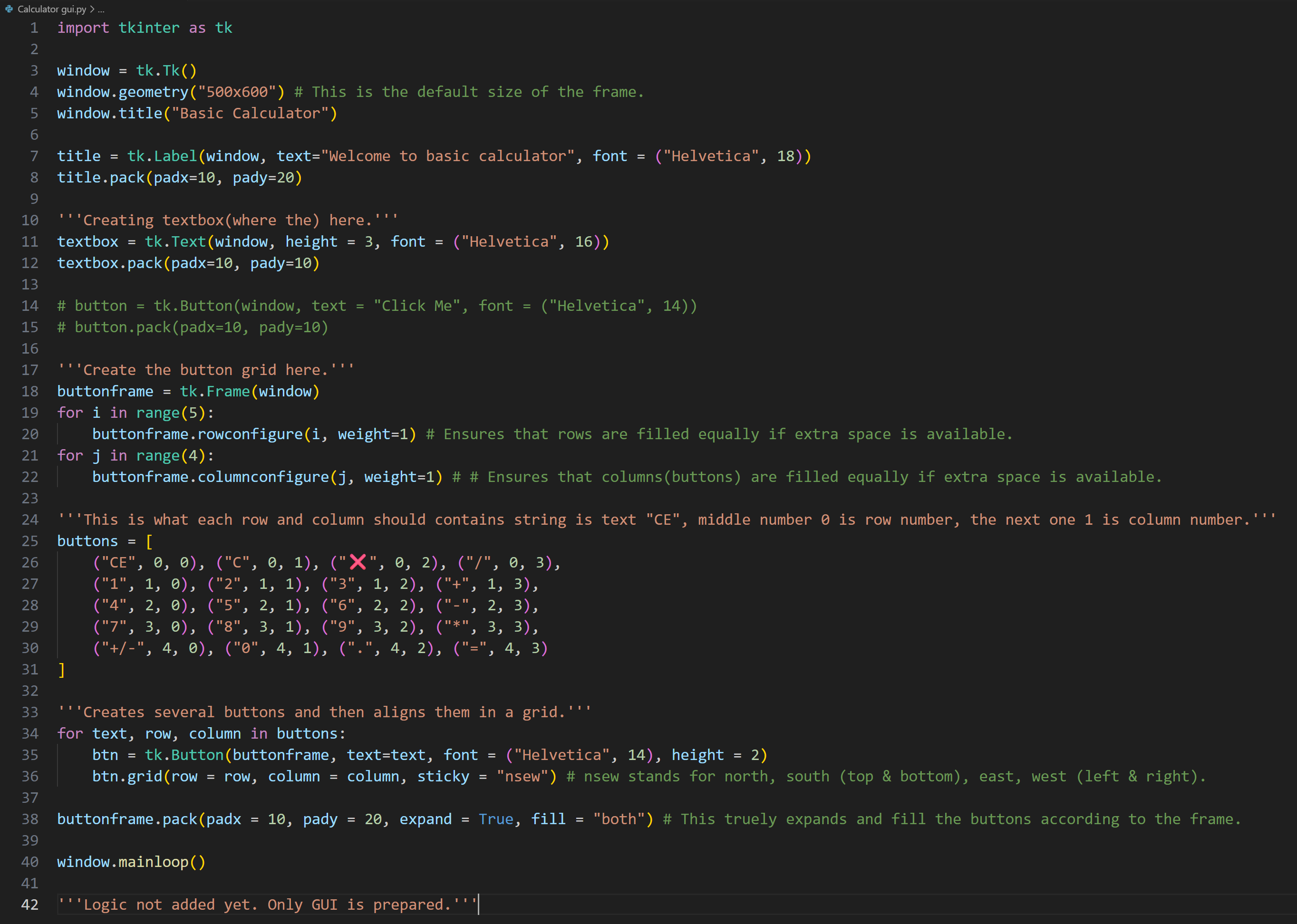Click the breadcrumb chevron separator

point(92,9)
